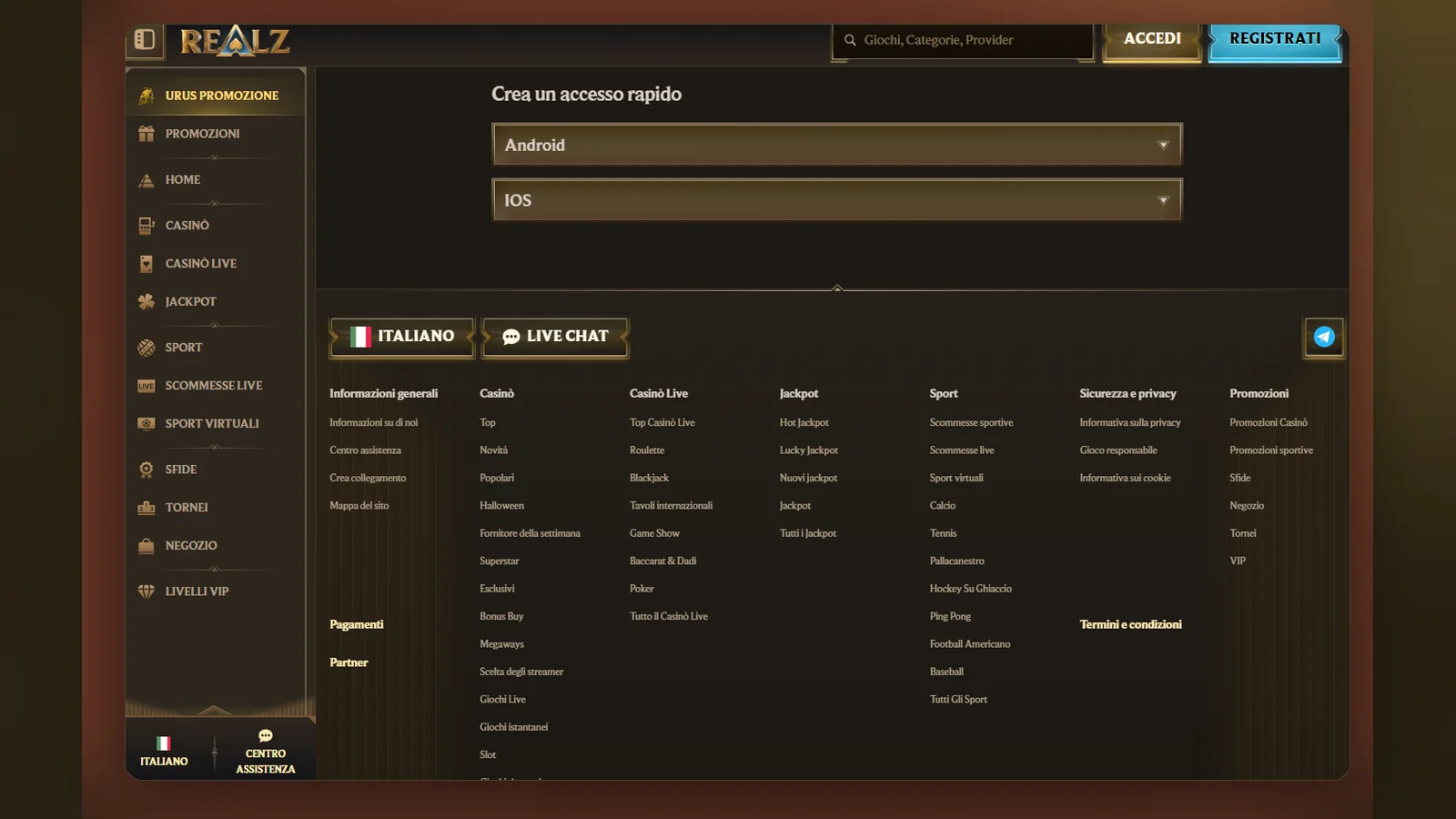Screen dimensions: 1456x819
Task: Click the Realz logo
Action: tap(235, 41)
